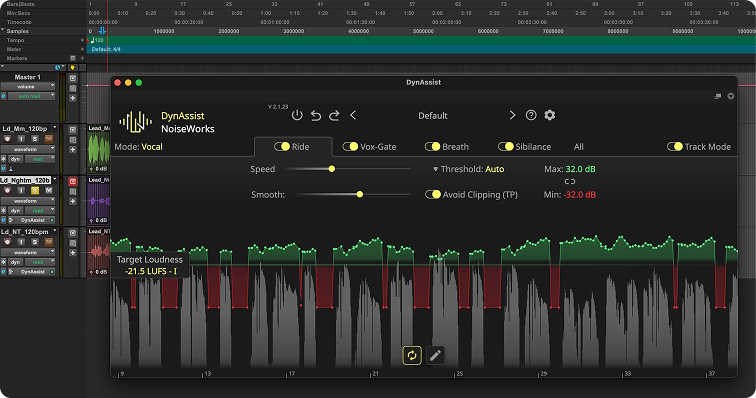Record-arm the Ld_Mm_120bp track
The image size is (756, 398).
7,139
